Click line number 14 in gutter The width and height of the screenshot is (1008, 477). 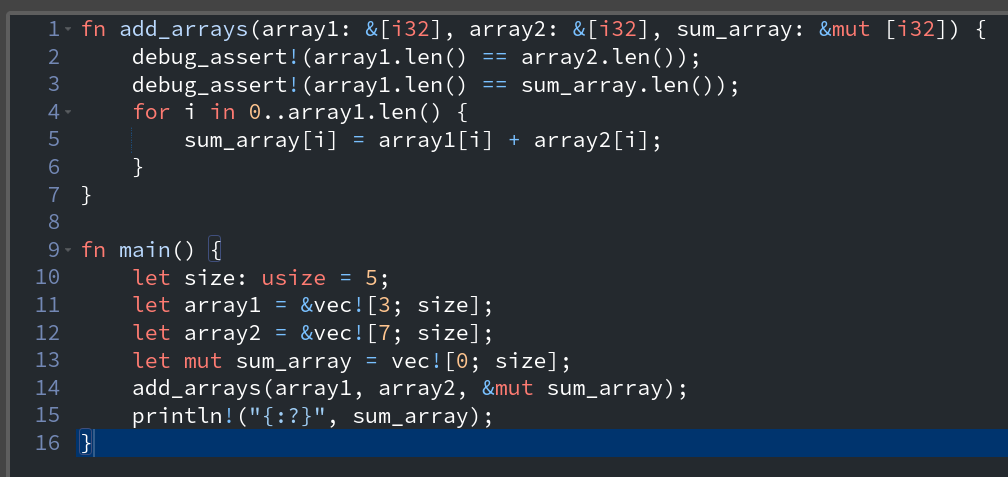click(x=47, y=388)
